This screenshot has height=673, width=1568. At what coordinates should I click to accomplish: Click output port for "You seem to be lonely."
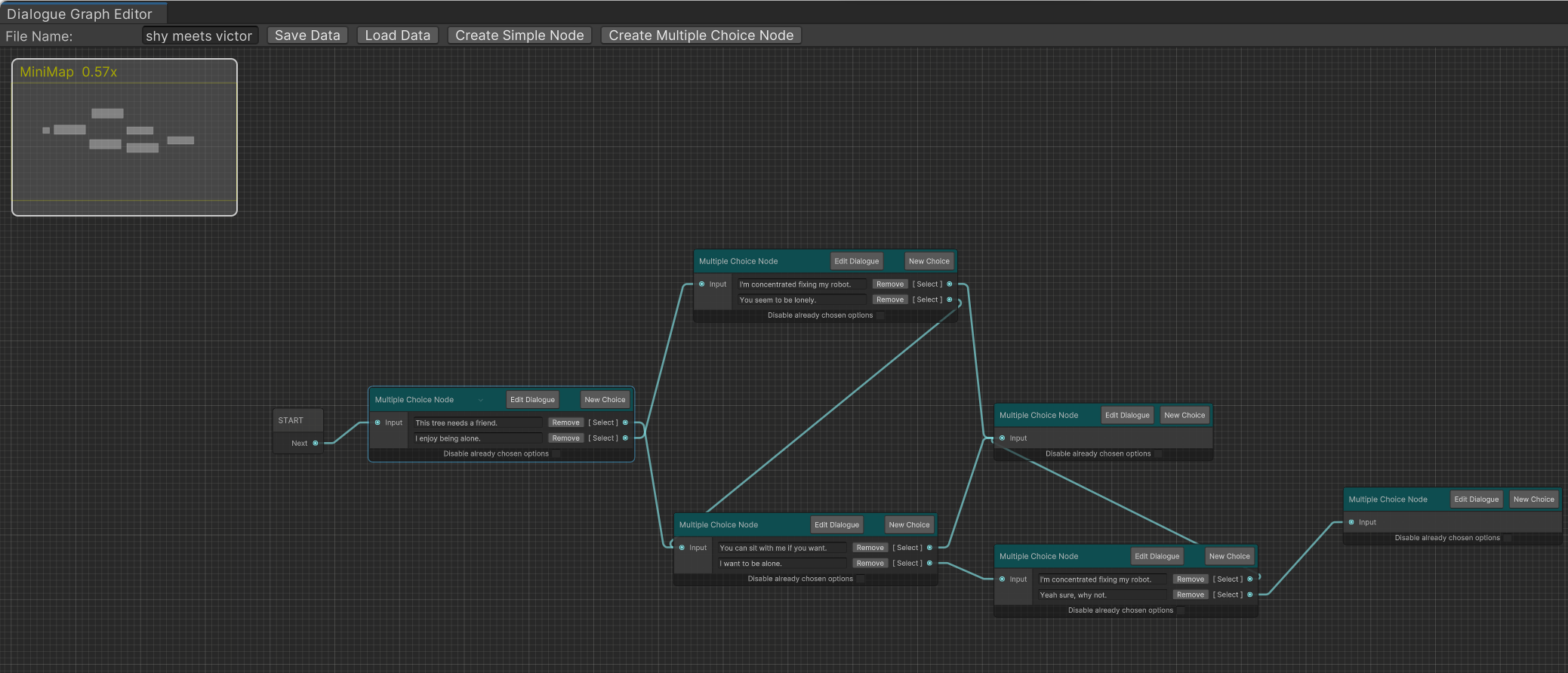950,300
